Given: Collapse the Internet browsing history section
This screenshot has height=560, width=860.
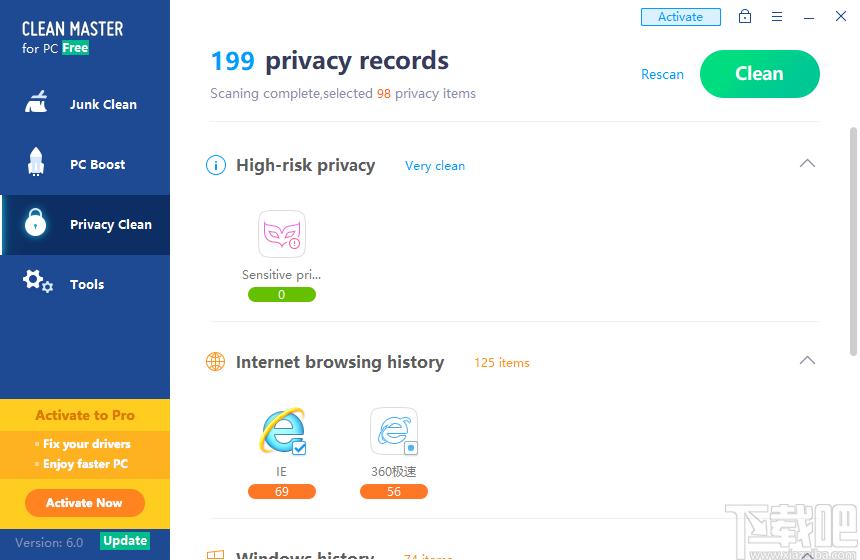Looking at the screenshot, I should click(807, 360).
